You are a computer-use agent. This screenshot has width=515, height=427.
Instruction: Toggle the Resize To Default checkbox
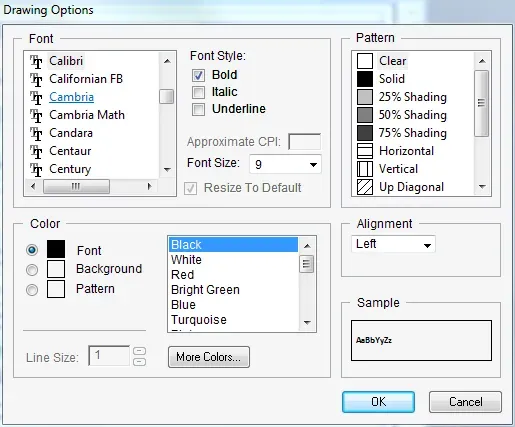coord(191,188)
